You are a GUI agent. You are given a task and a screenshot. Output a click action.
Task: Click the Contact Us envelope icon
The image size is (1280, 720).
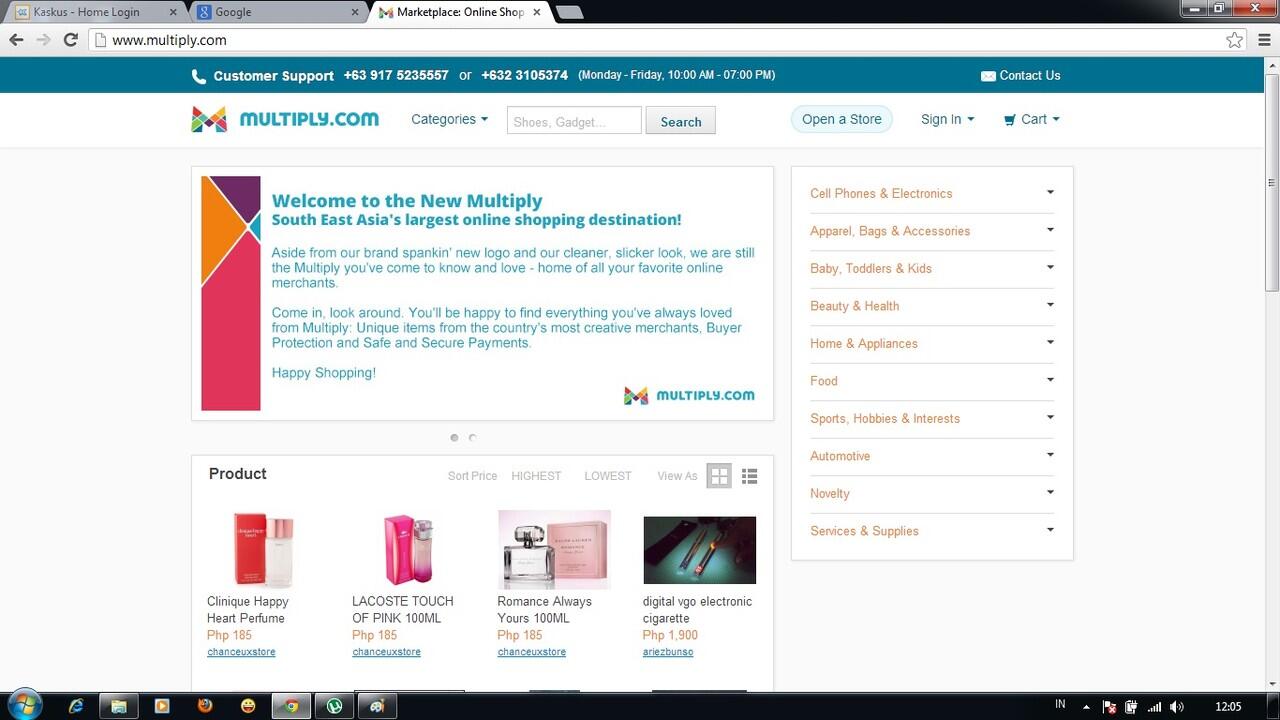[x=988, y=76]
